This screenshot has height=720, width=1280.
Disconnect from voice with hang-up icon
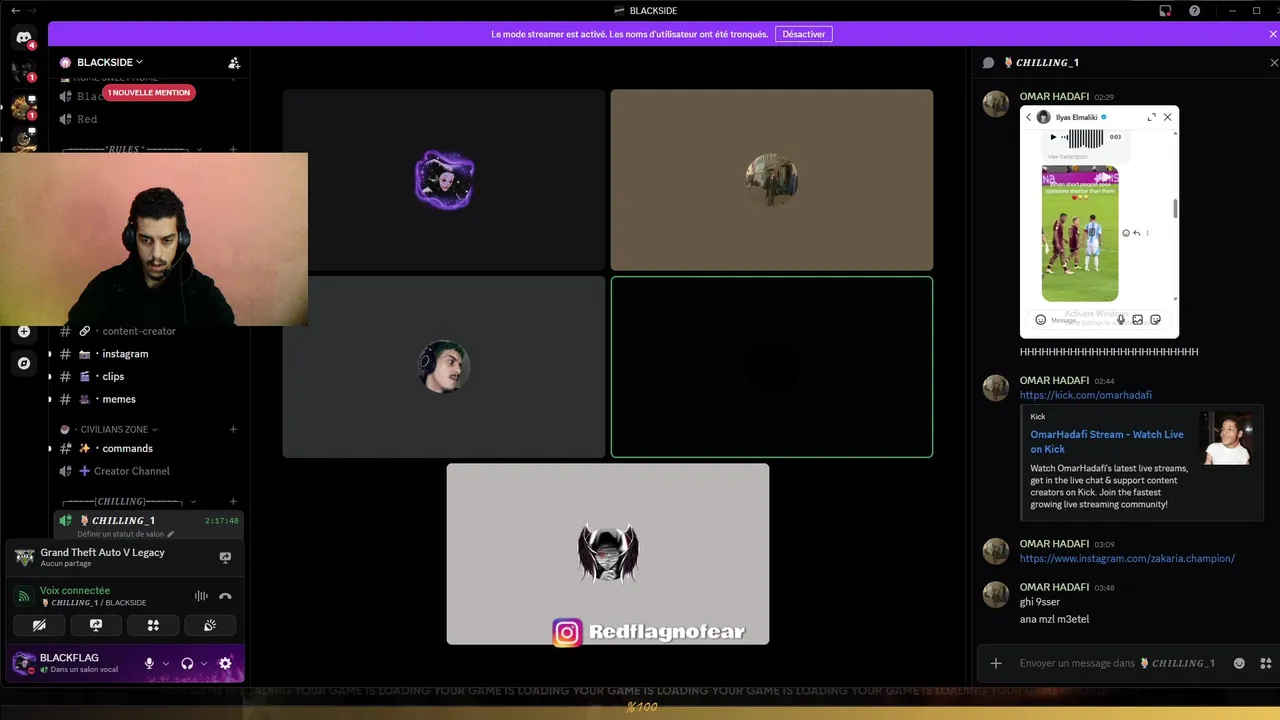(x=225, y=596)
